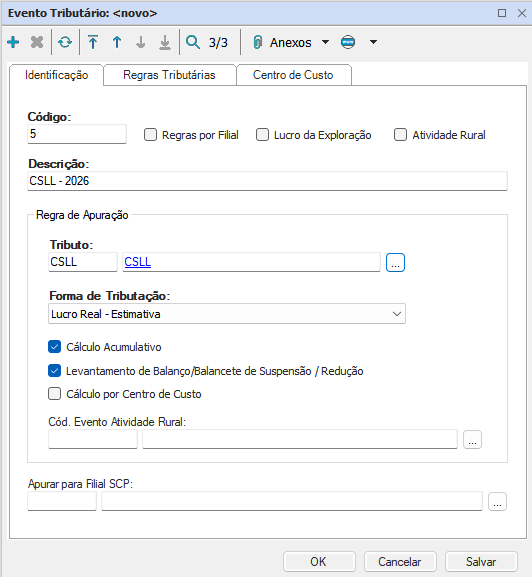Switch to the Regras Tributárias tab
The image size is (532, 577).
[x=170, y=75]
